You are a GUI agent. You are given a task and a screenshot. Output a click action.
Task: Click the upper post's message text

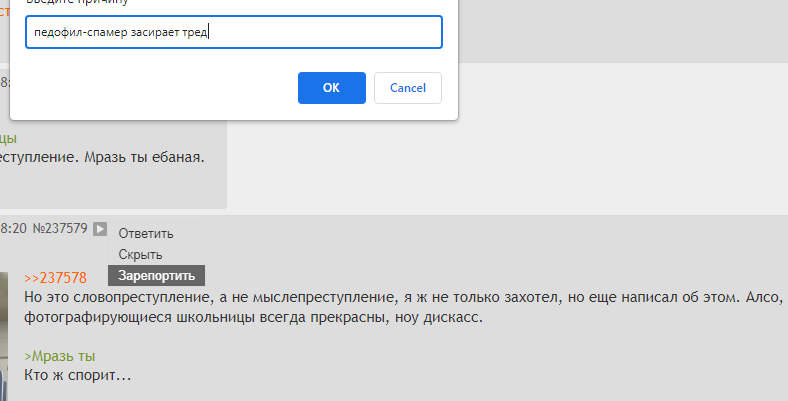[x=100, y=157]
